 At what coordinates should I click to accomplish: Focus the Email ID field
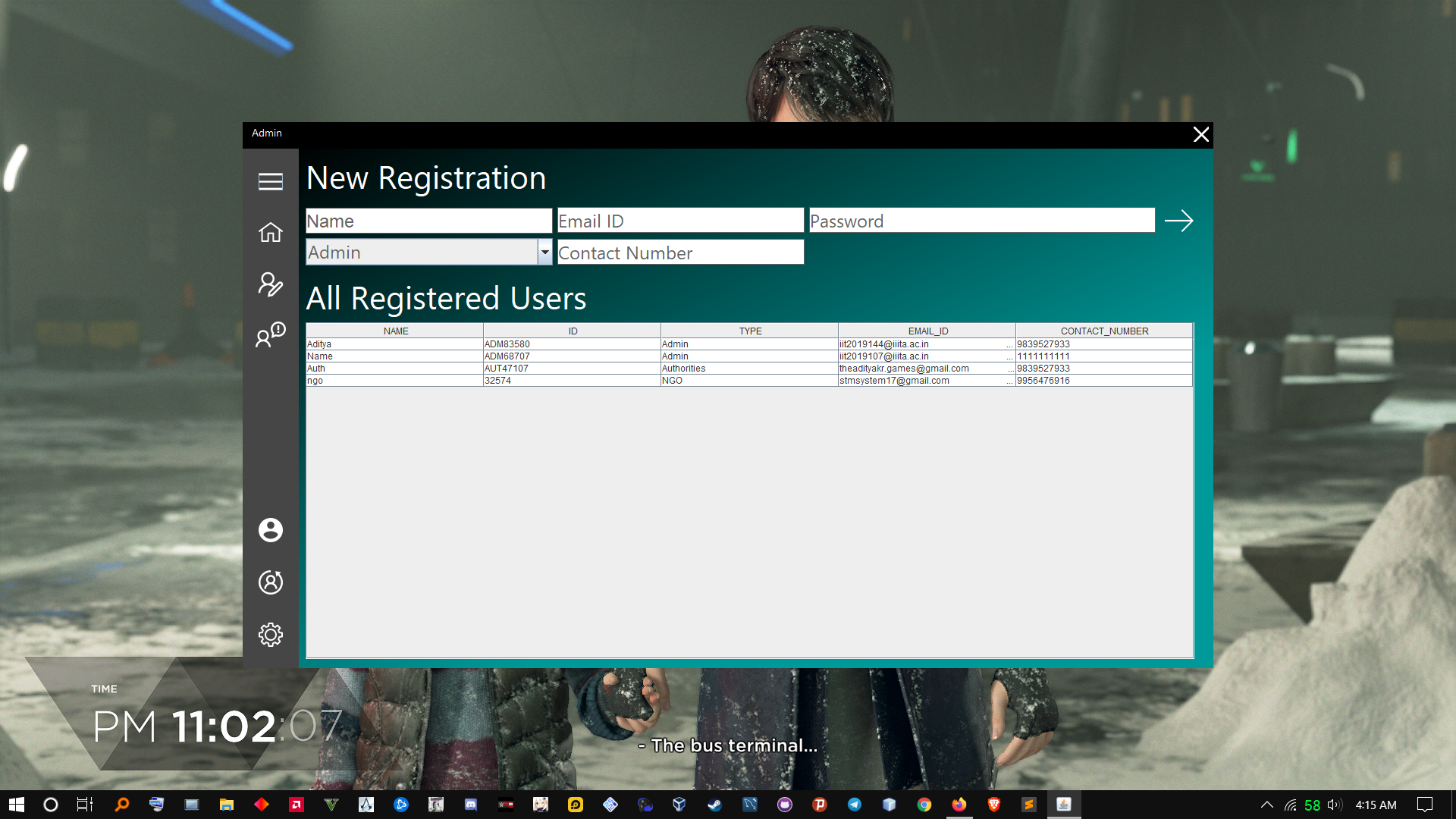pos(680,221)
